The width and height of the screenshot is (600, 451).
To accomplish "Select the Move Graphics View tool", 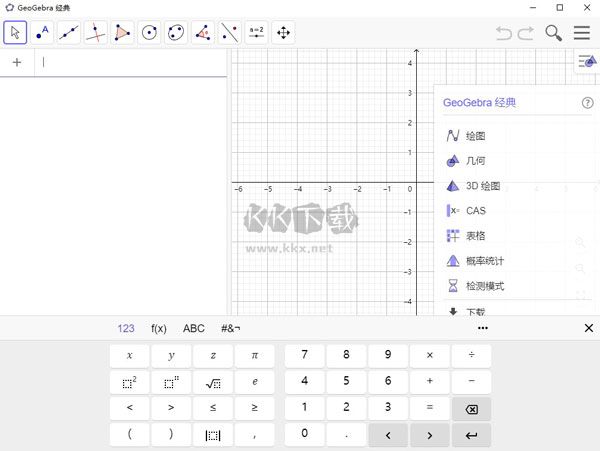I will (x=284, y=32).
